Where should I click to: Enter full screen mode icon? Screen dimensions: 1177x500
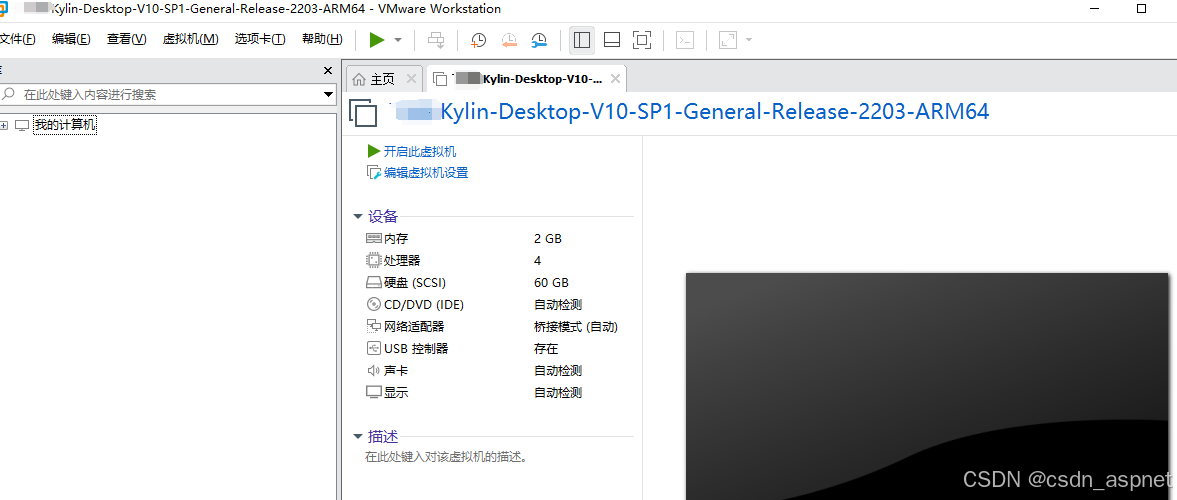tap(642, 41)
